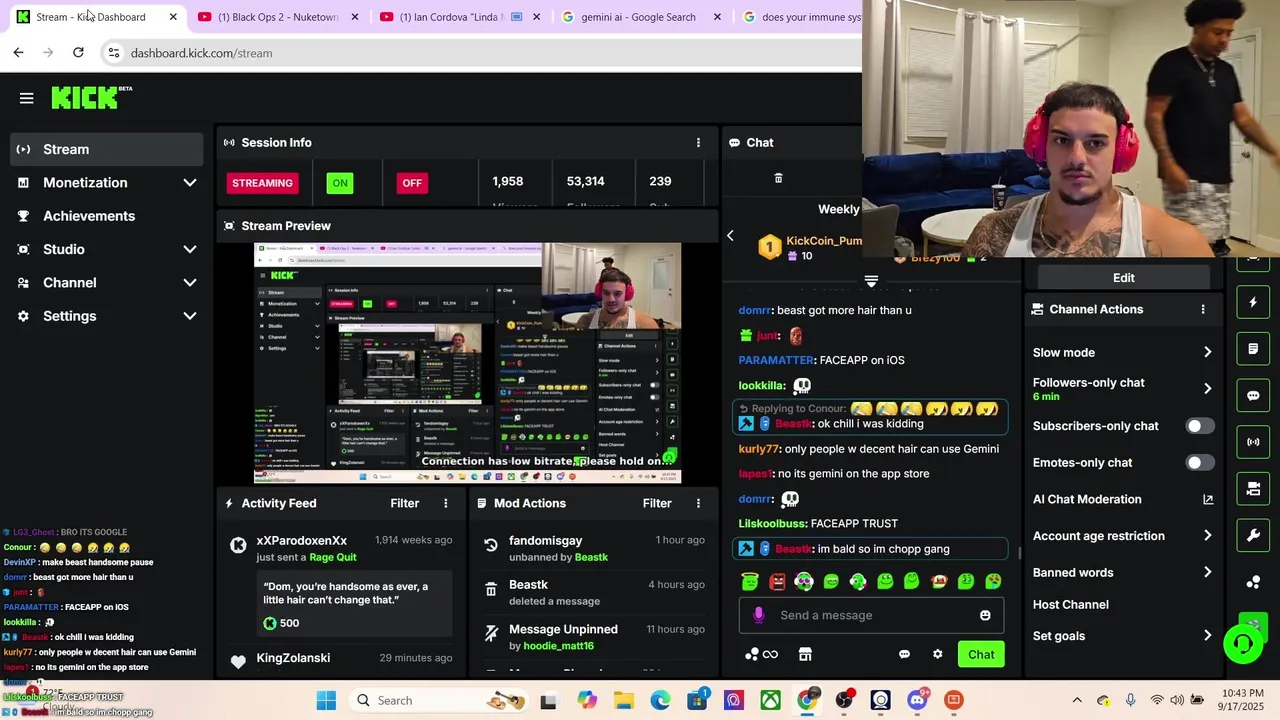Switch to Black Ops 2 Nuketown tab
Image resolution: width=1280 pixels, height=720 pixels.
pyautogui.click(x=277, y=17)
